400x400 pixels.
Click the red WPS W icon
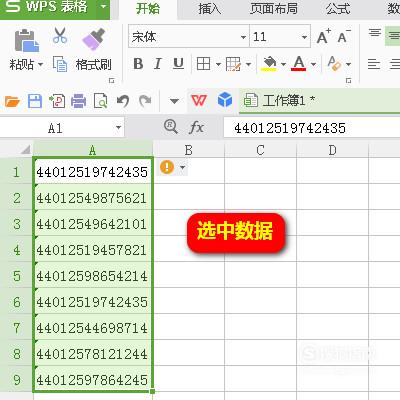pyautogui.click(x=199, y=100)
